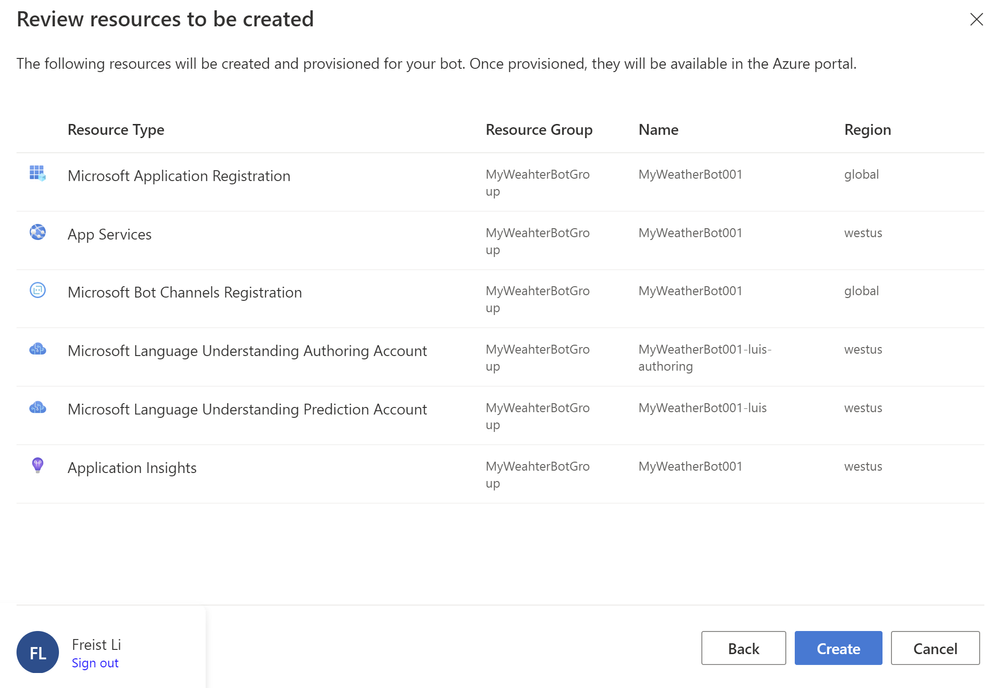The height and width of the screenshot is (688, 999).
Task: Click the Language Understanding Authoring cloud icon
Action: point(37,349)
